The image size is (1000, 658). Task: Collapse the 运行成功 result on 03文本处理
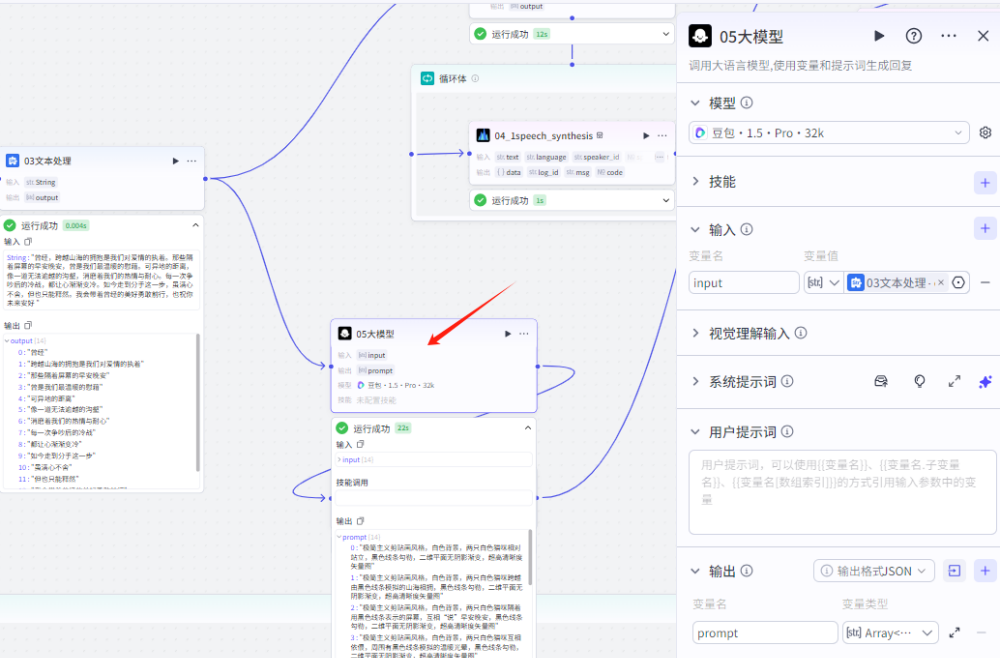coord(196,225)
